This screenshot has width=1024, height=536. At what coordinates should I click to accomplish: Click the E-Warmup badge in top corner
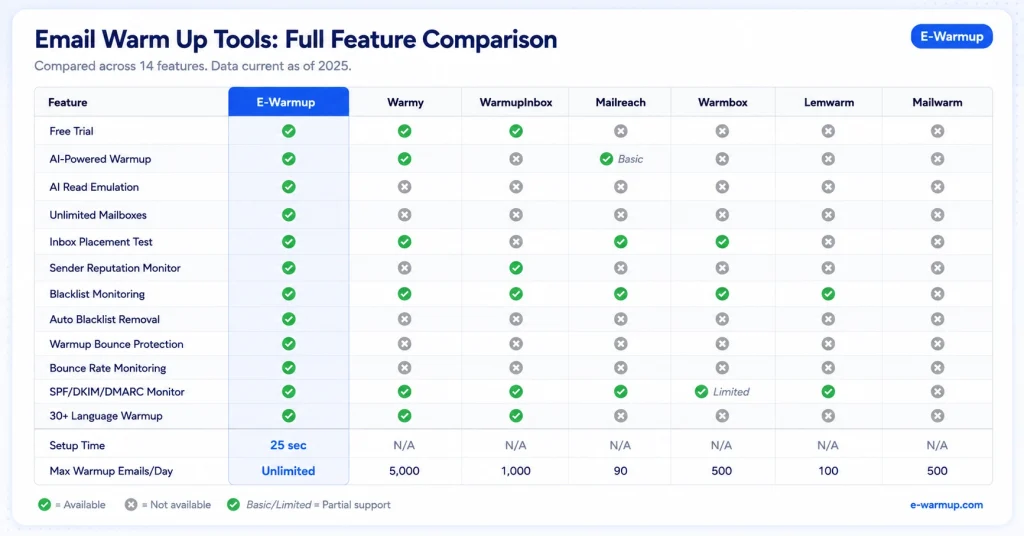952,37
